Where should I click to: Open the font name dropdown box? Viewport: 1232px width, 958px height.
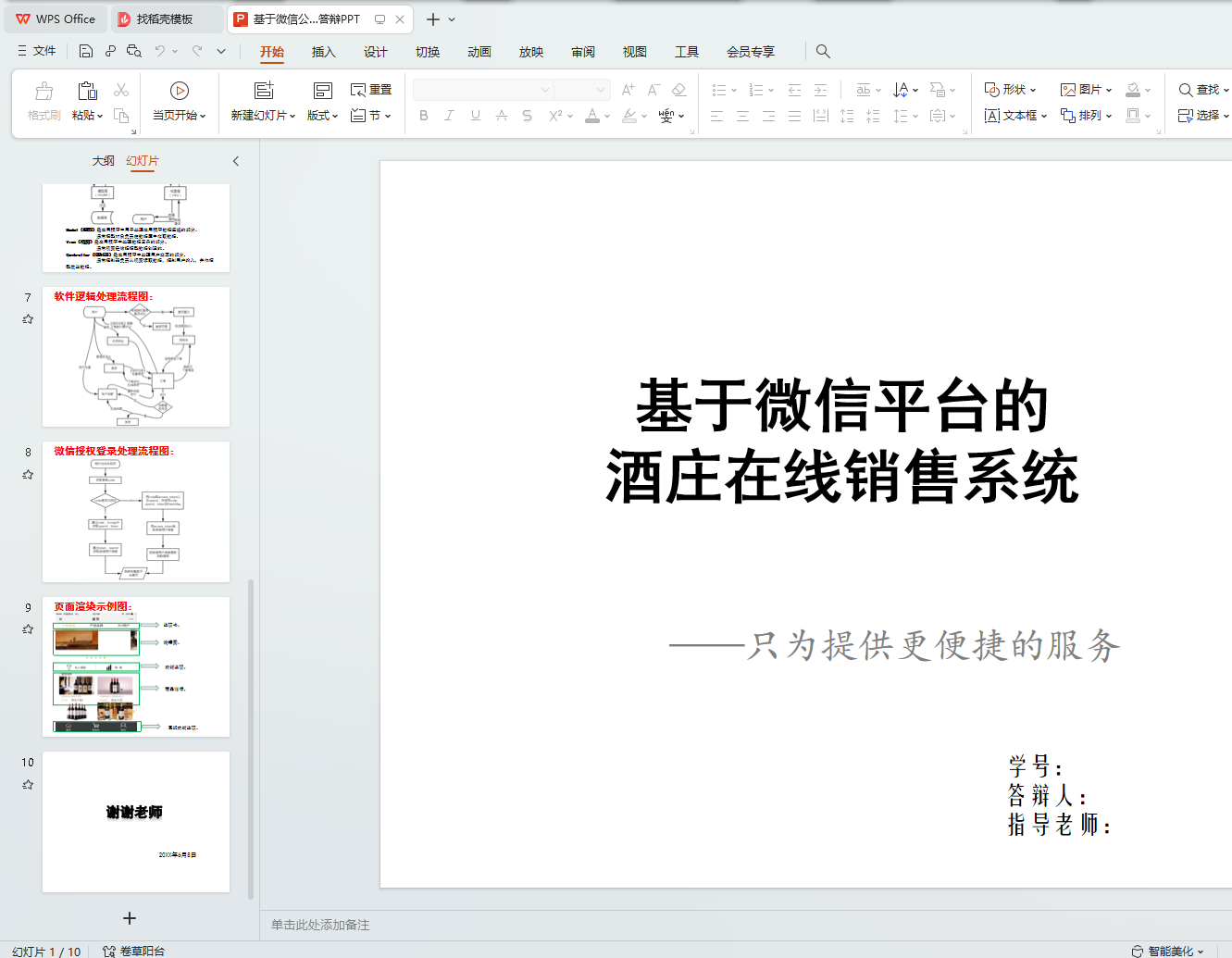tap(483, 90)
